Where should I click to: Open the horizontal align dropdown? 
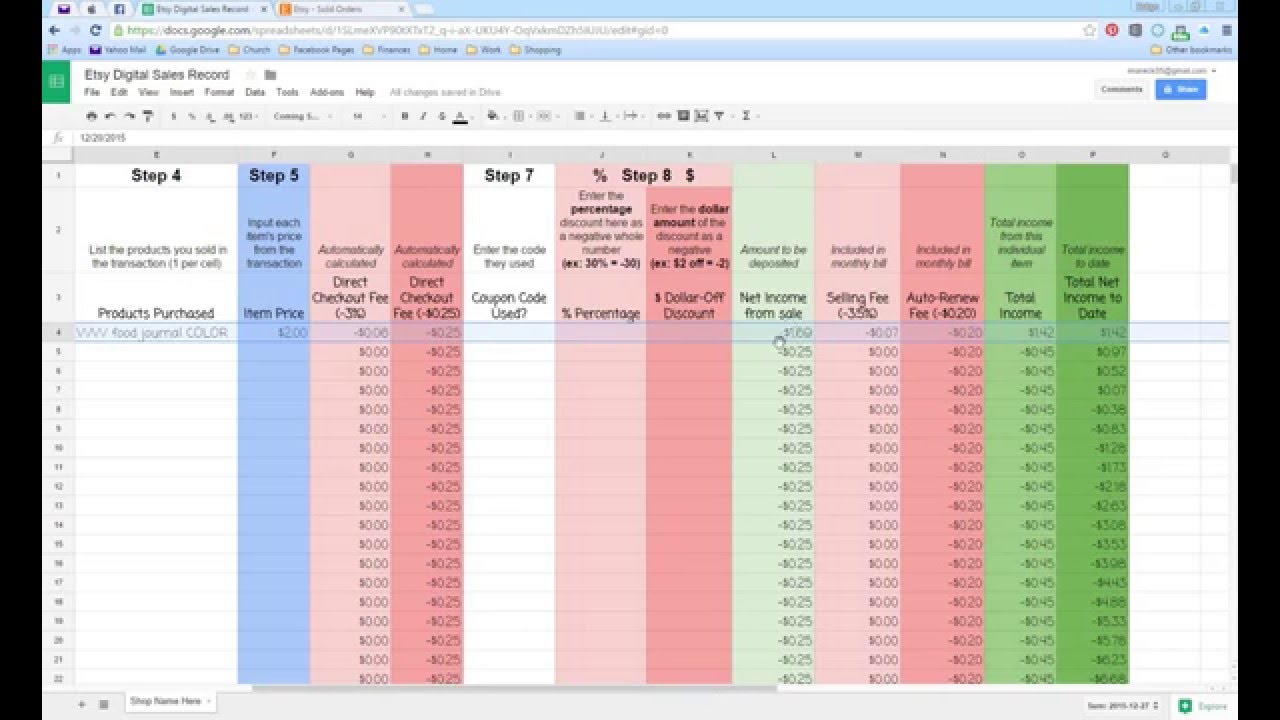click(x=581, y=116)
